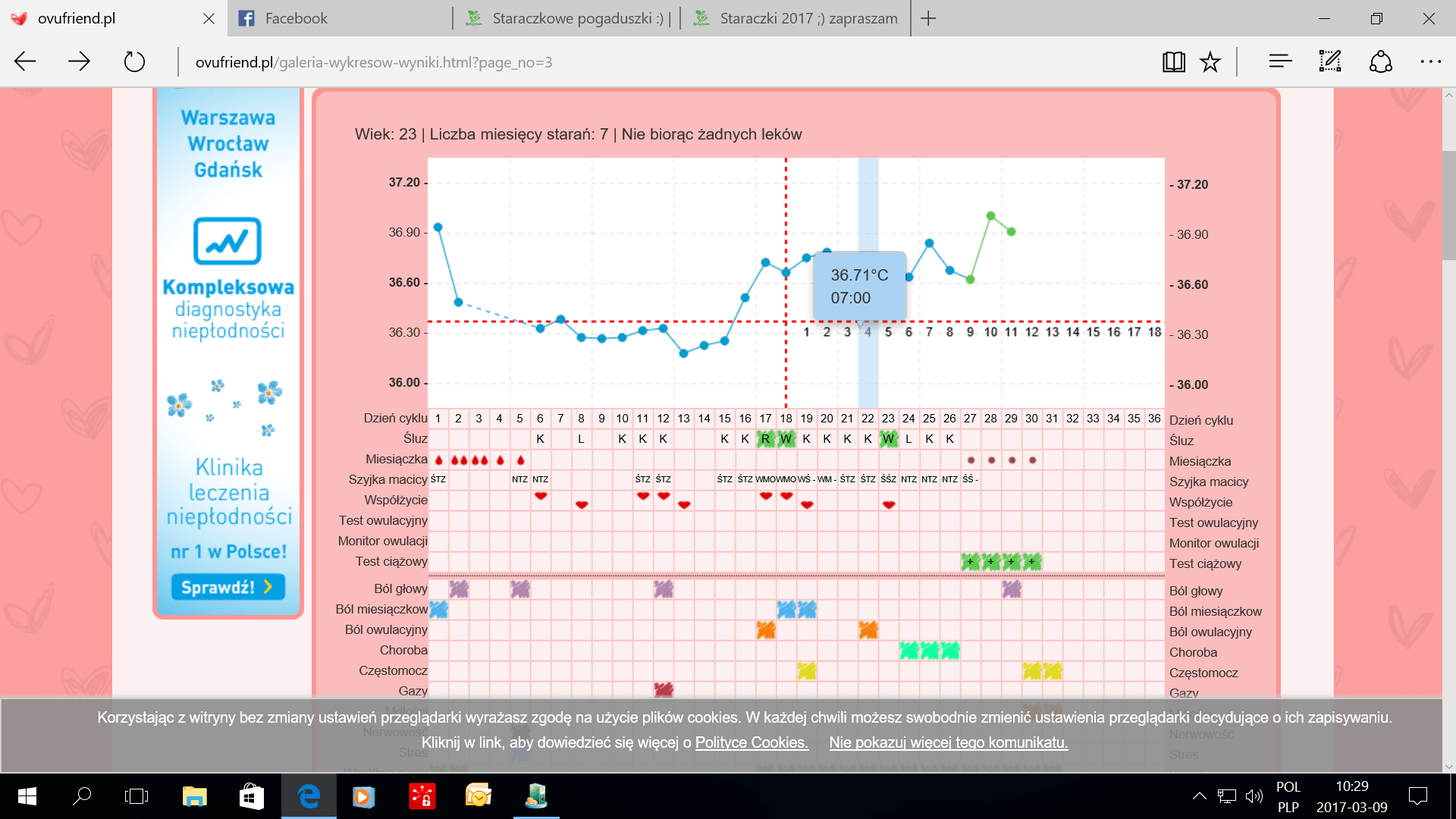Click the temperature point on cycle day 28
The image size is (1456, 819).
click(990, 216)
